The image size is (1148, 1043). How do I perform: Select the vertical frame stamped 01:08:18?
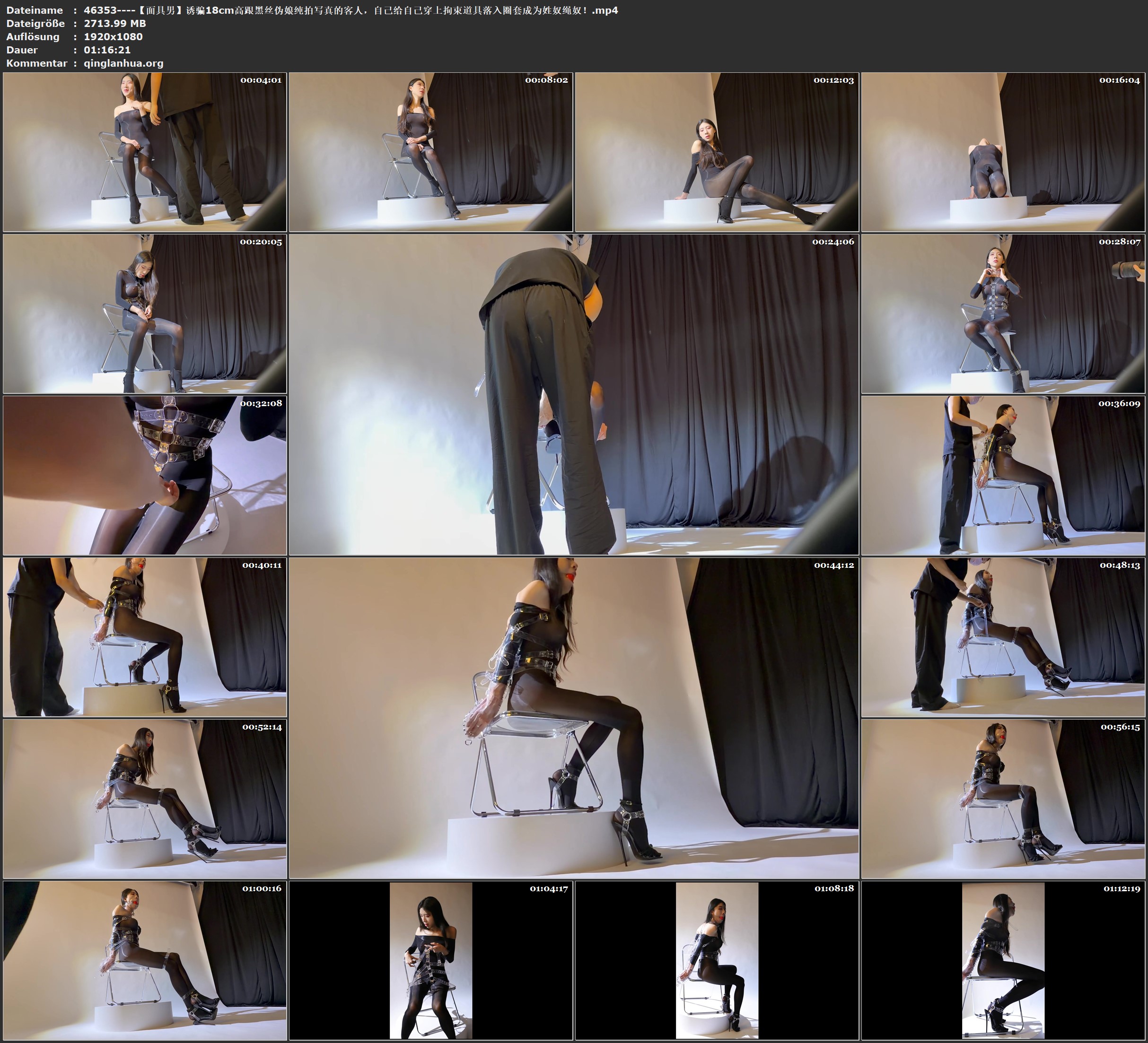pos(716,960)
